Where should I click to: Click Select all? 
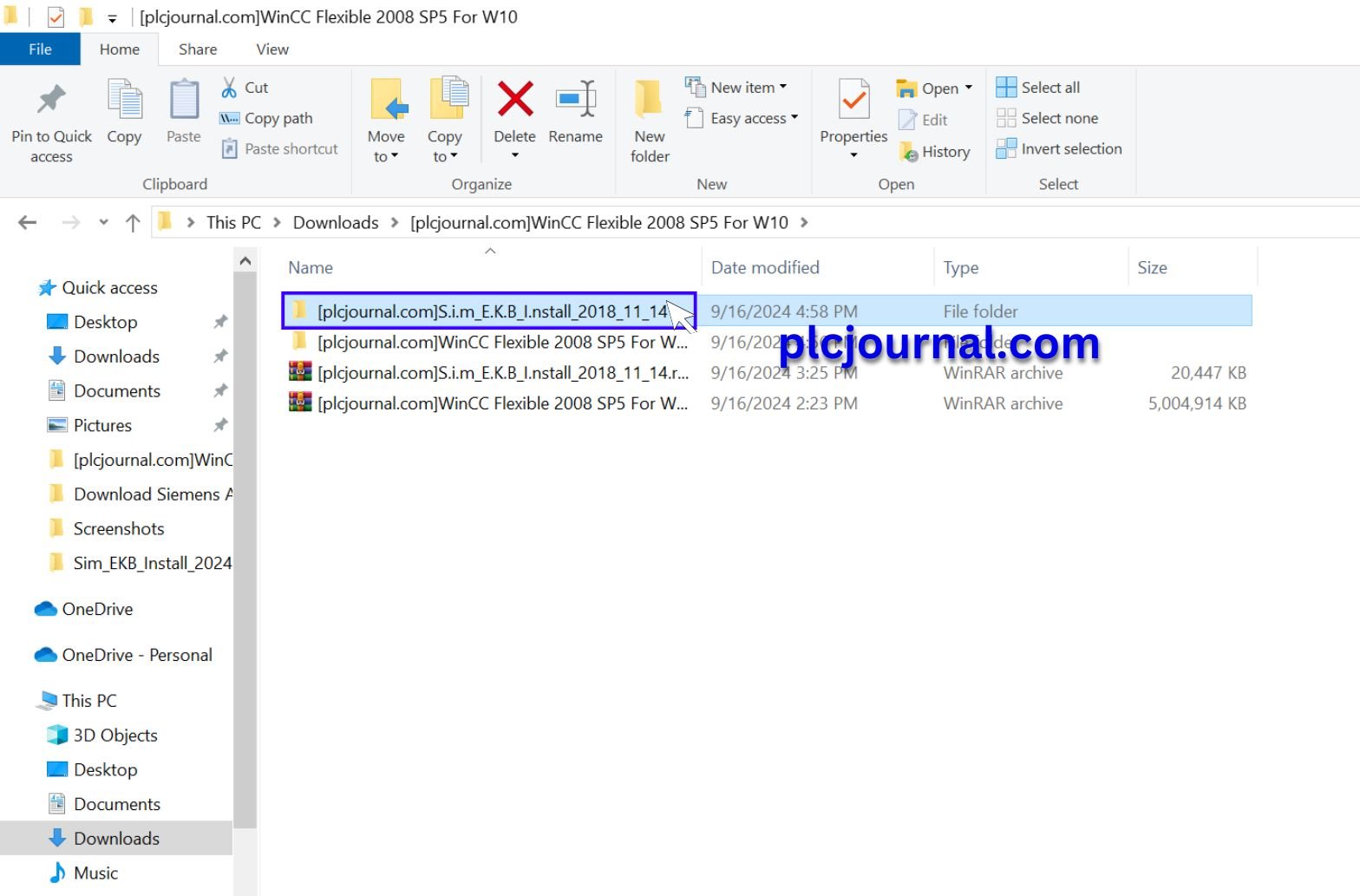(x=1038, y=88)
